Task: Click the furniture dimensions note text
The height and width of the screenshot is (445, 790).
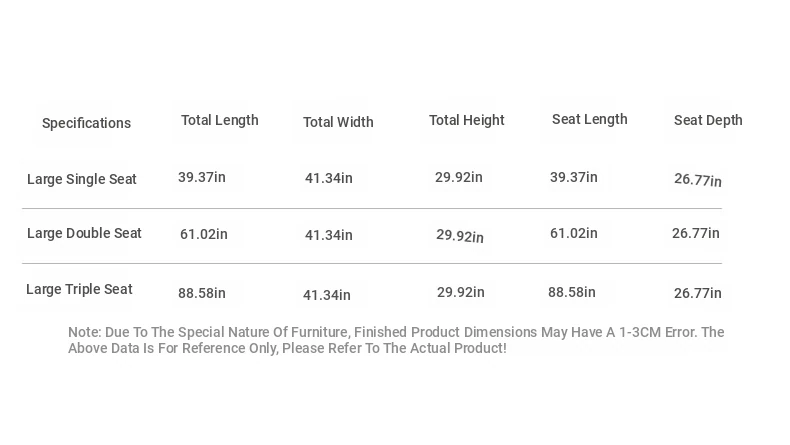Action: (396, 340)
